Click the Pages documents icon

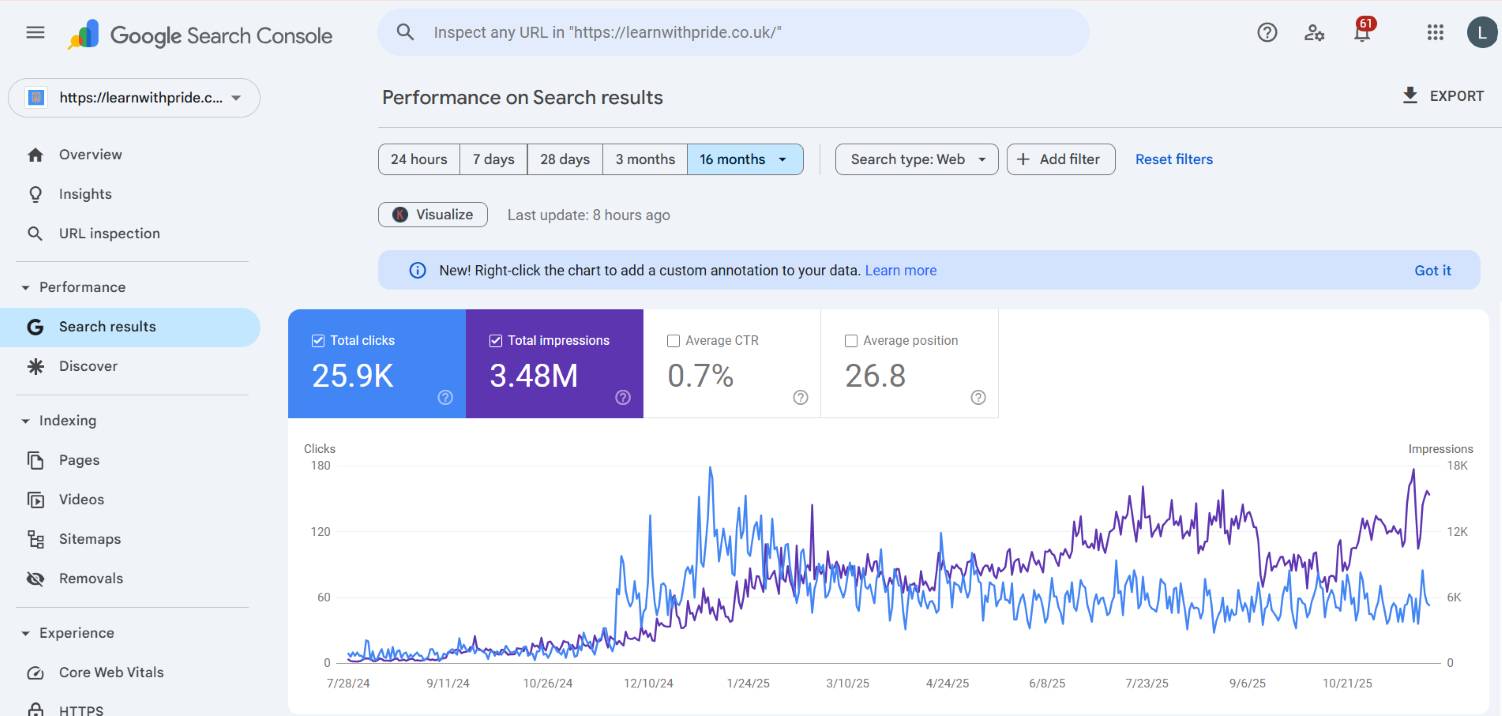(35, 460)
